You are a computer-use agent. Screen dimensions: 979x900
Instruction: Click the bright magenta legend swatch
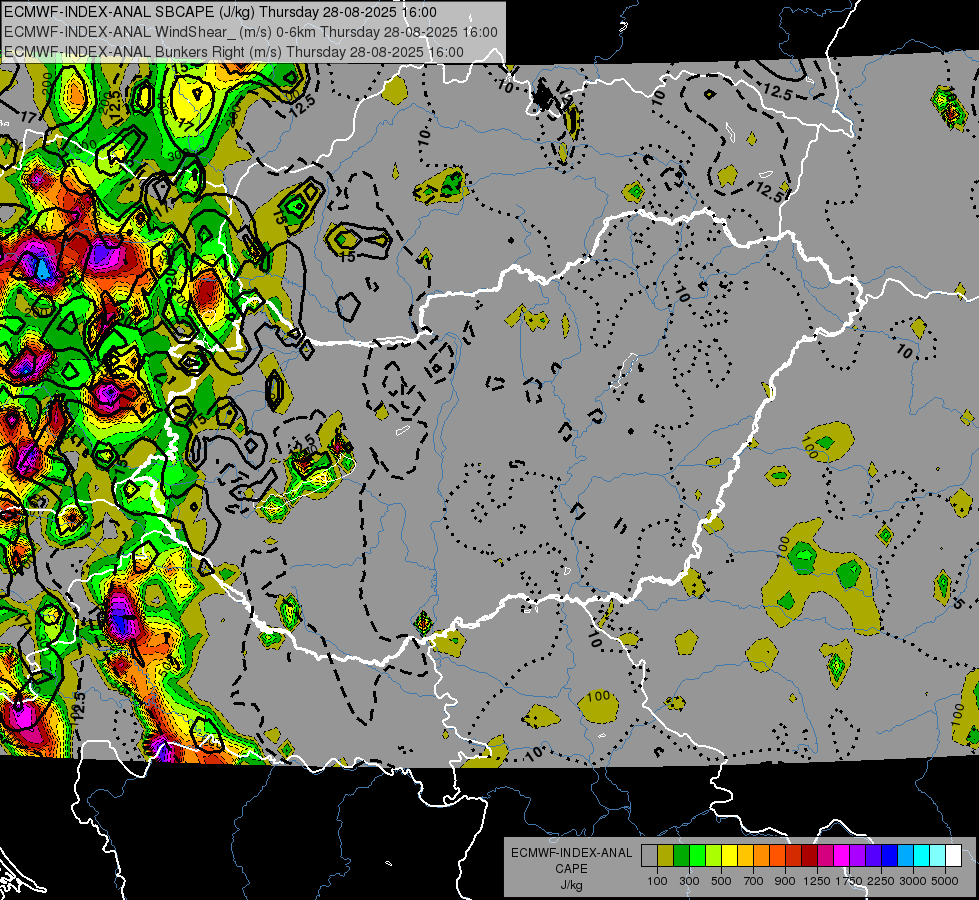842,855
